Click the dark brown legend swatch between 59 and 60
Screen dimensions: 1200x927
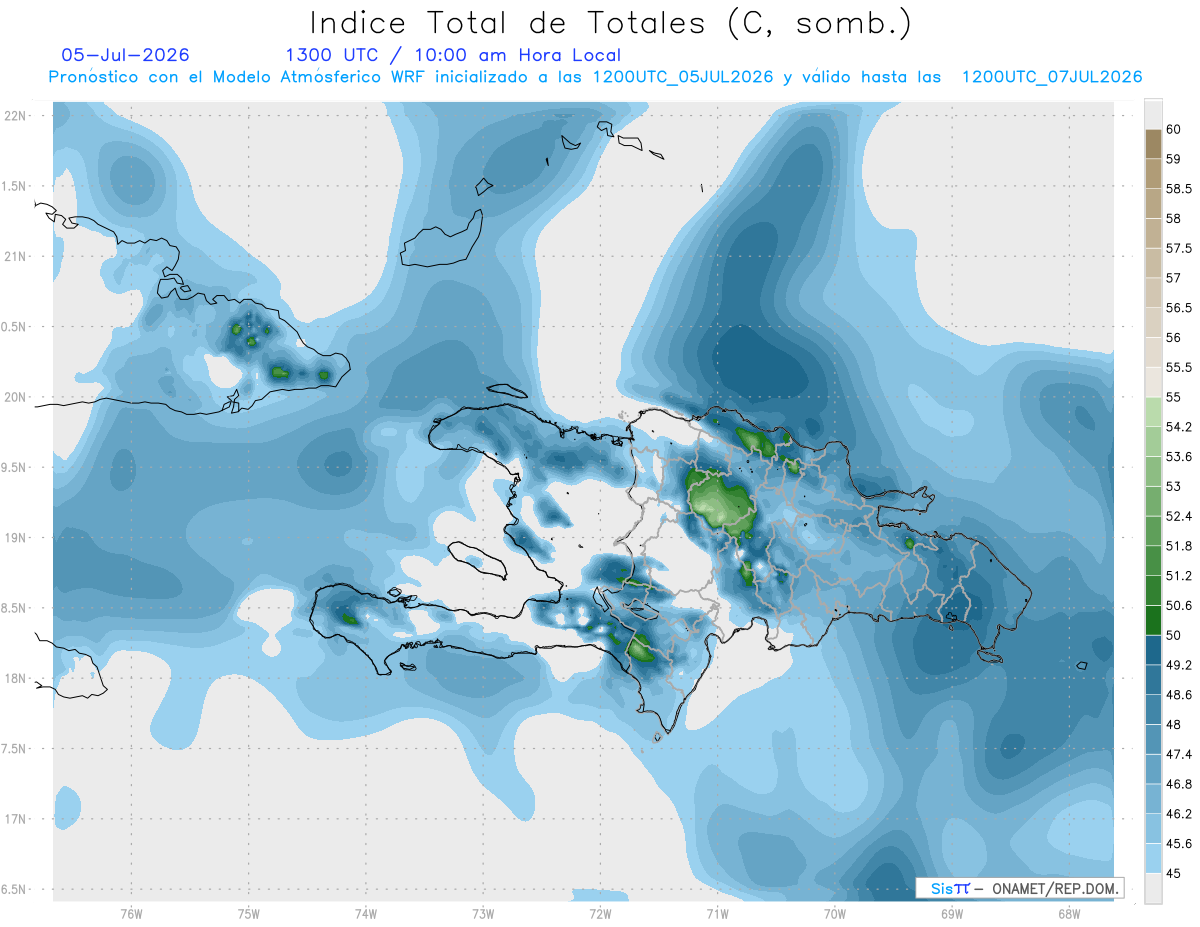(1153, 144)
